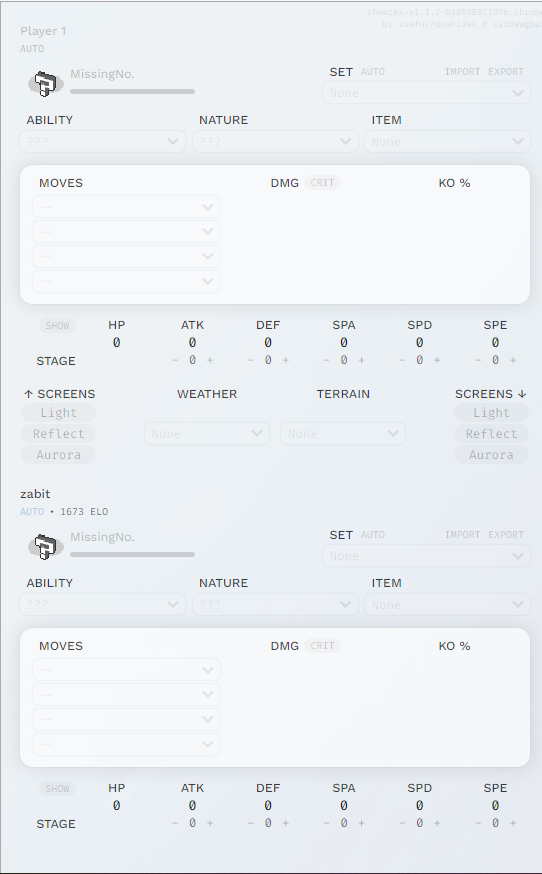This screenshot has width=542, height=874.
Task: Decrease zabit's SPA stage with minus
Action: point(326,823)
